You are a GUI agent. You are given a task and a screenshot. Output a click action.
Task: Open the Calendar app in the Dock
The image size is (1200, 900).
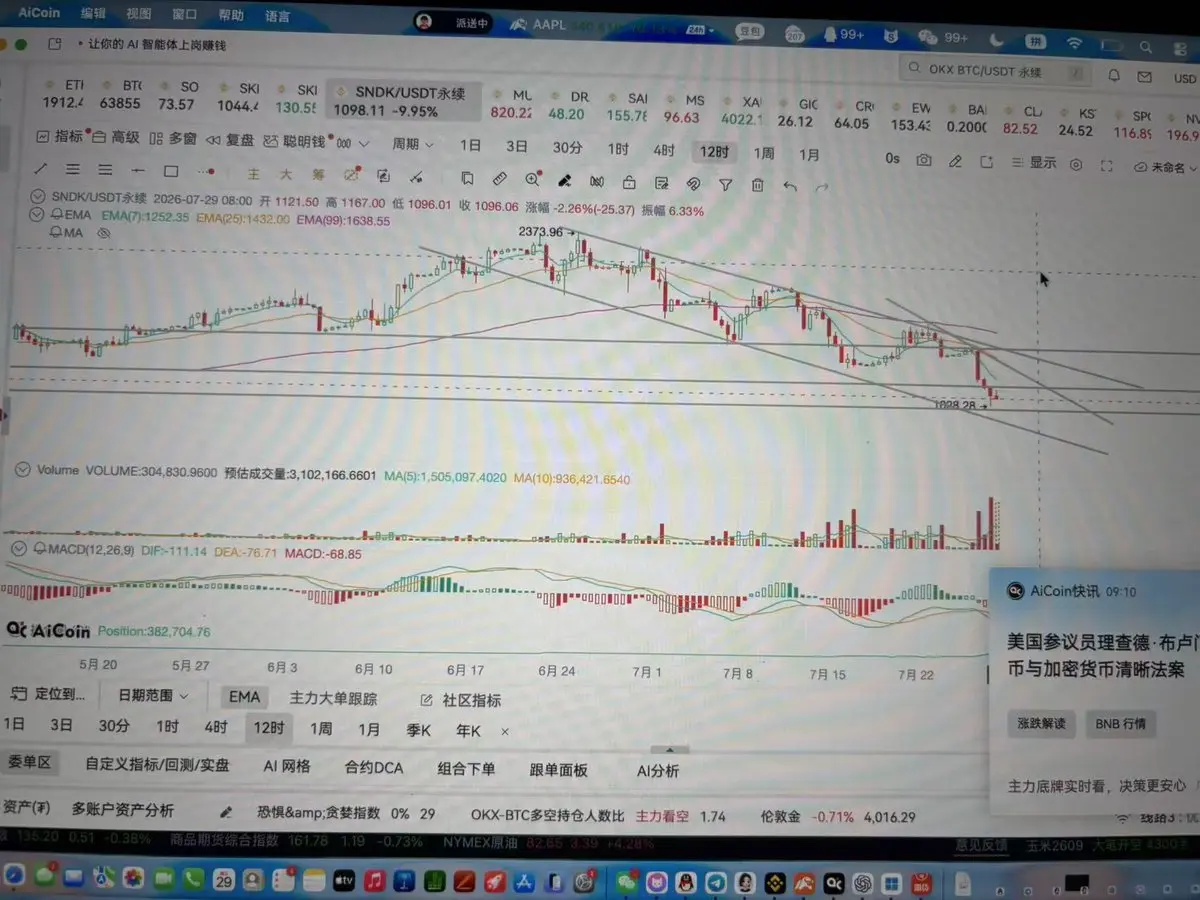click(224, 879)
